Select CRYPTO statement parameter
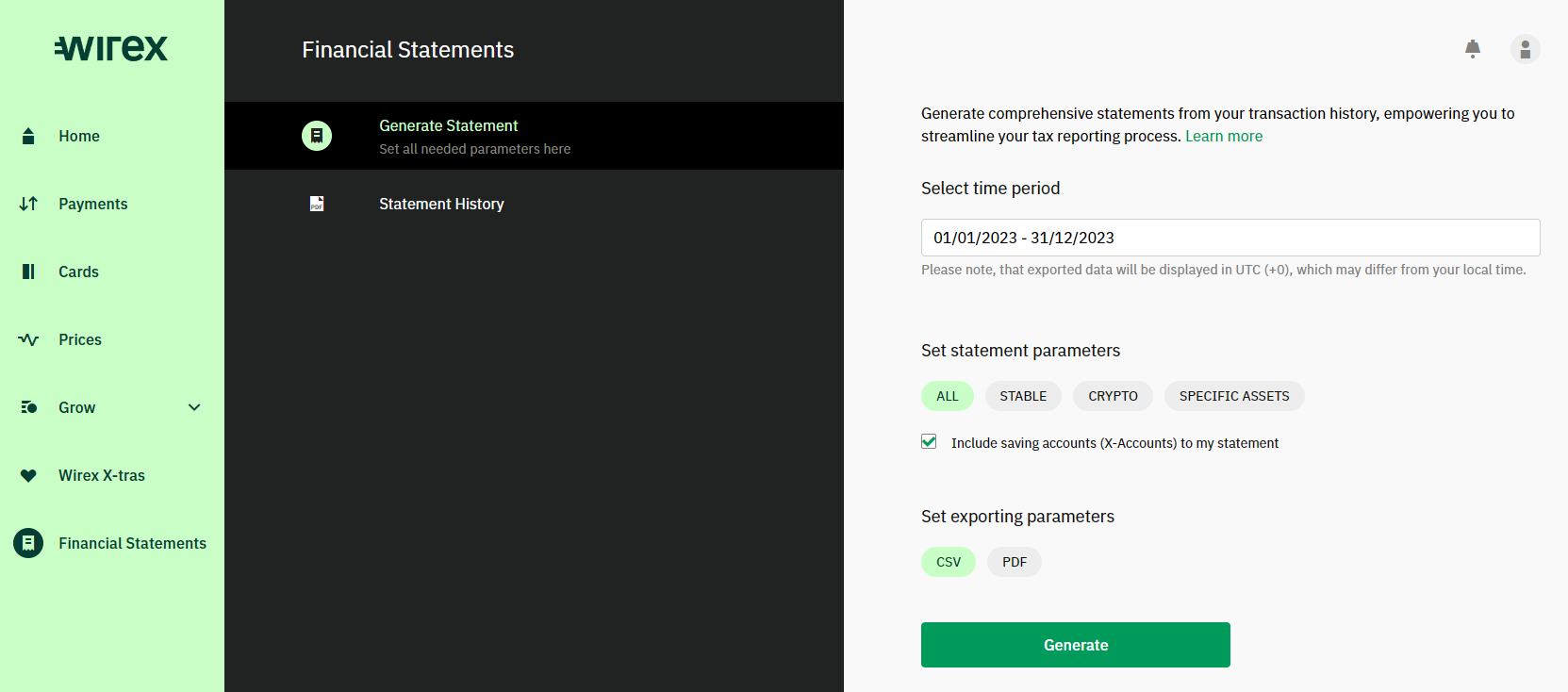This screenshot has height=692, width=1568. point(1113,396)
